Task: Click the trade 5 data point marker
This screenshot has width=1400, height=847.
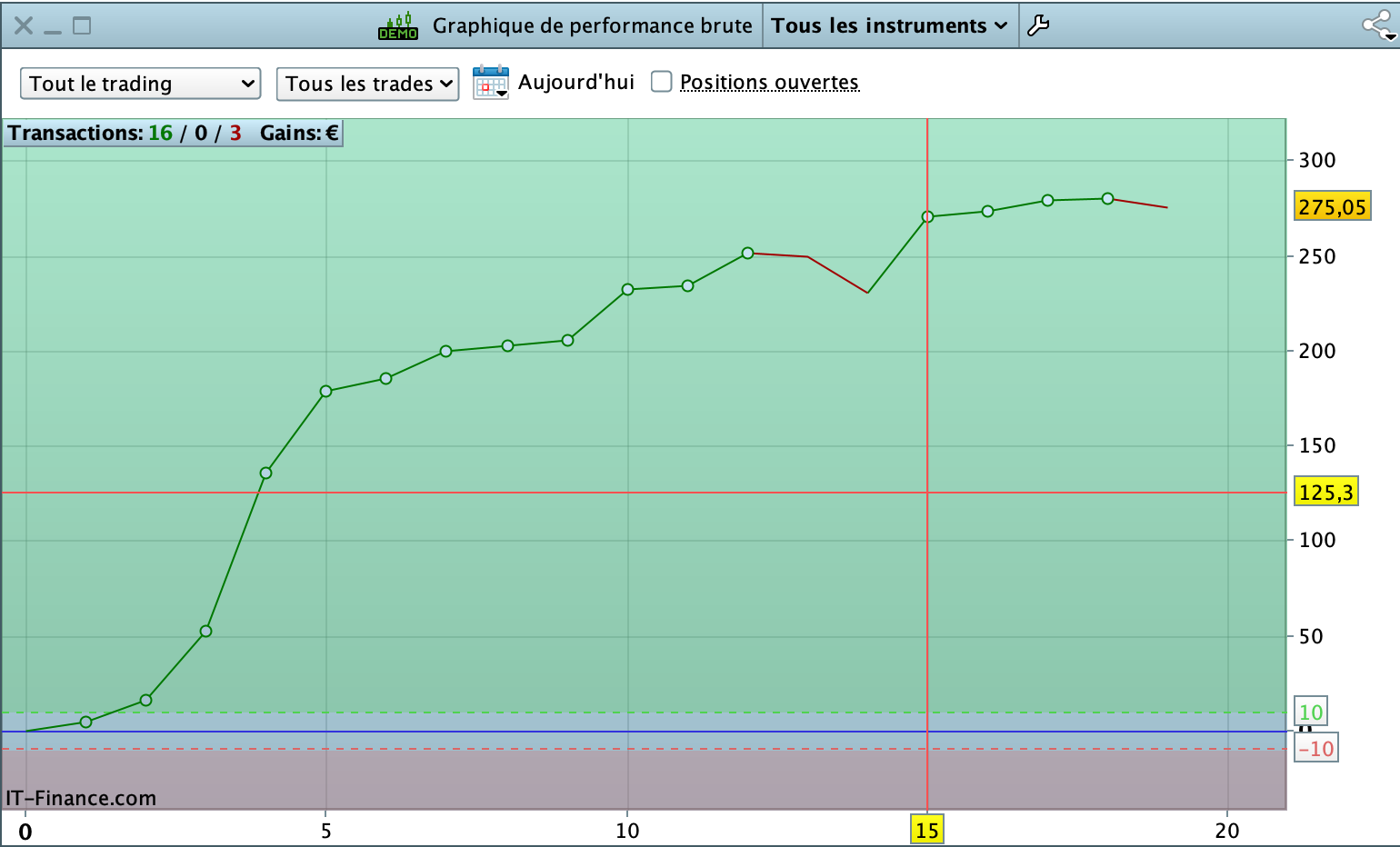Action: pos(325,391)
